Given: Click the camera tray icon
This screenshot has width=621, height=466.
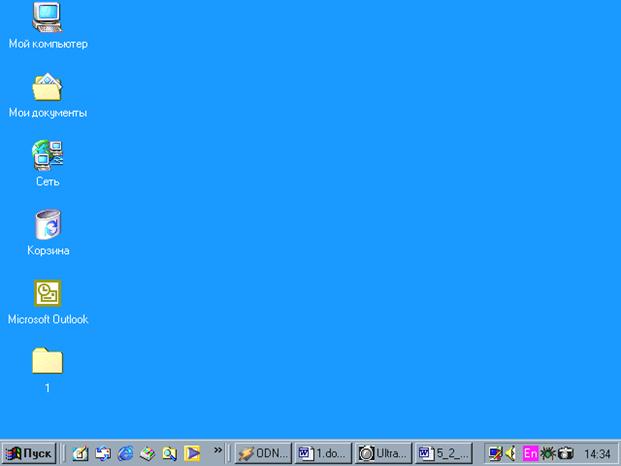Looking at the screenshot, I should tap(566, 453).
